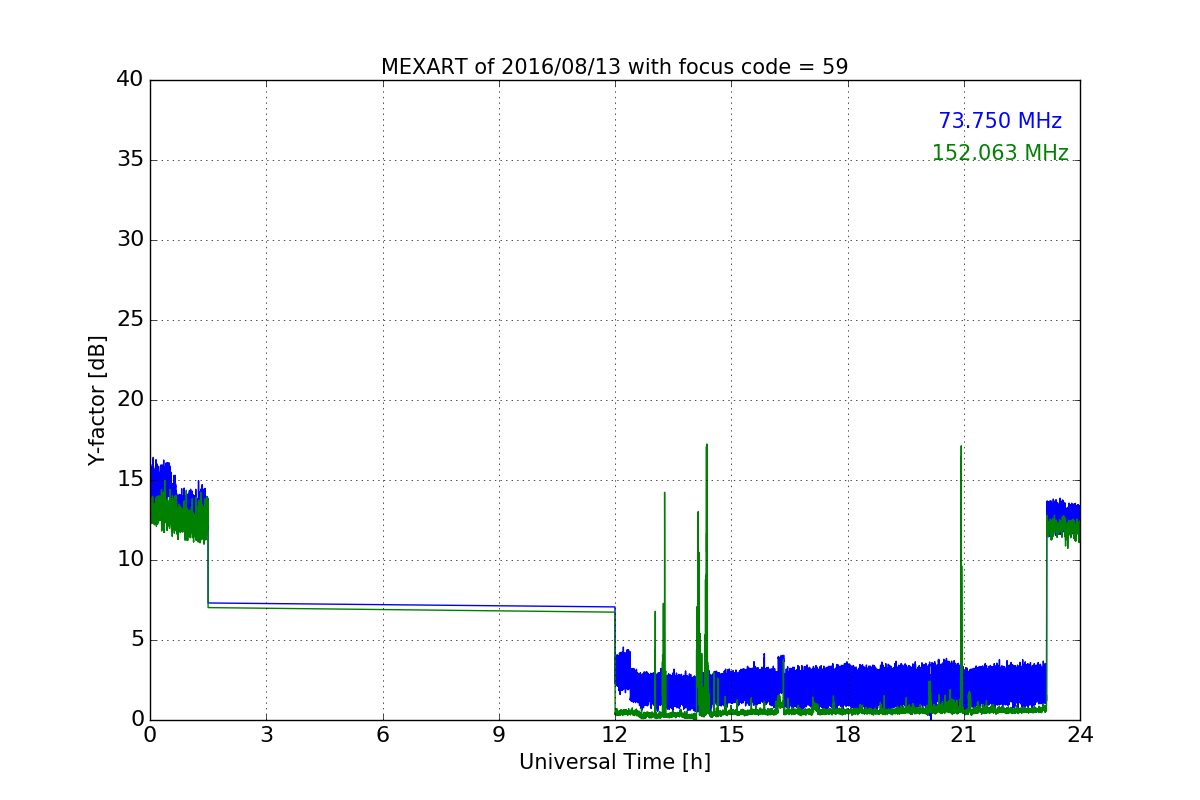
Task: Click the x-axis tick label 9
Action: tap(499, 735)
